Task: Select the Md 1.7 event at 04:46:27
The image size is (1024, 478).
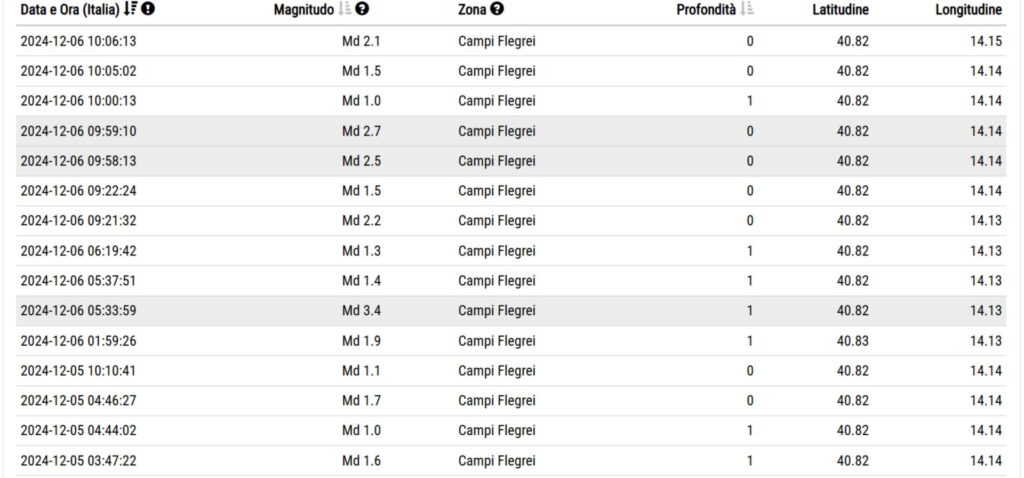Action: coord(511,401)
